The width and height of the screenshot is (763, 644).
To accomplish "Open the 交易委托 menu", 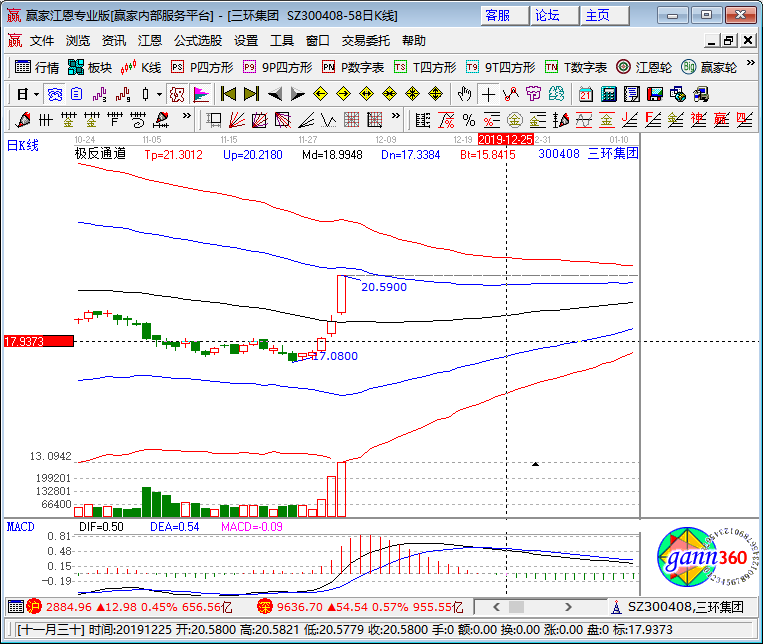I will pyautogui.click(x=365, y=40).
